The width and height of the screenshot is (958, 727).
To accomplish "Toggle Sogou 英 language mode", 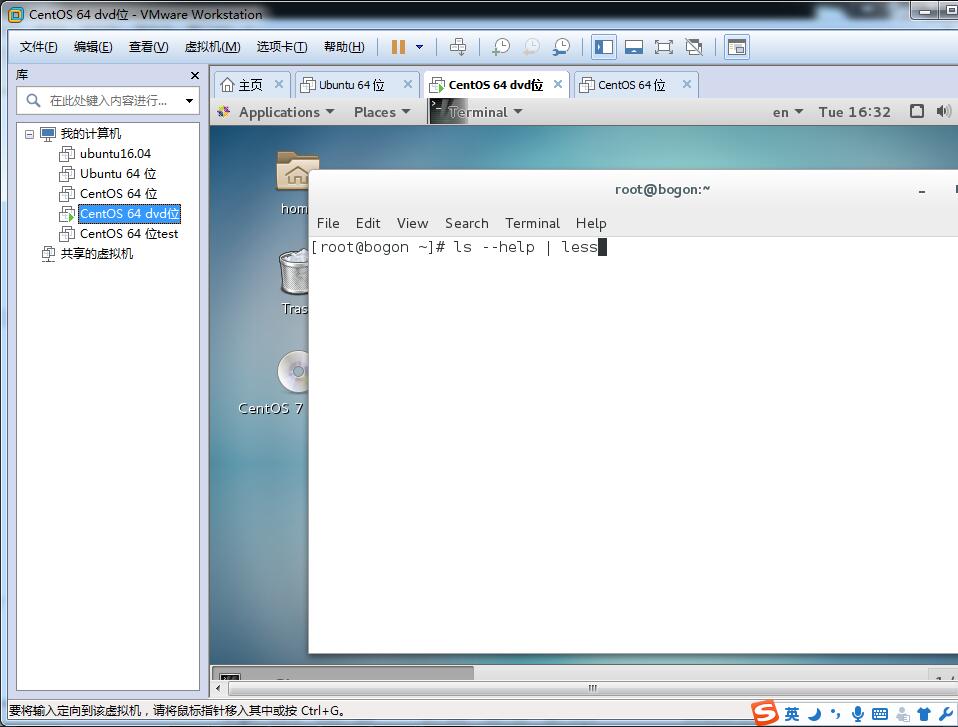I will pyautogui.click(x=792, y=714).
